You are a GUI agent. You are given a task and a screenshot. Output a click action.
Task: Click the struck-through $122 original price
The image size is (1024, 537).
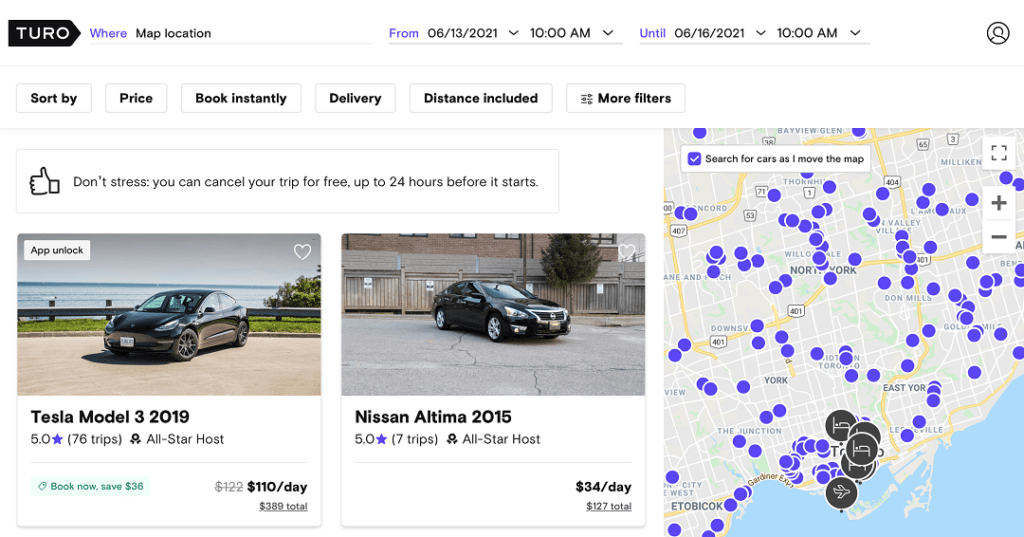click(x=229, y=487)
